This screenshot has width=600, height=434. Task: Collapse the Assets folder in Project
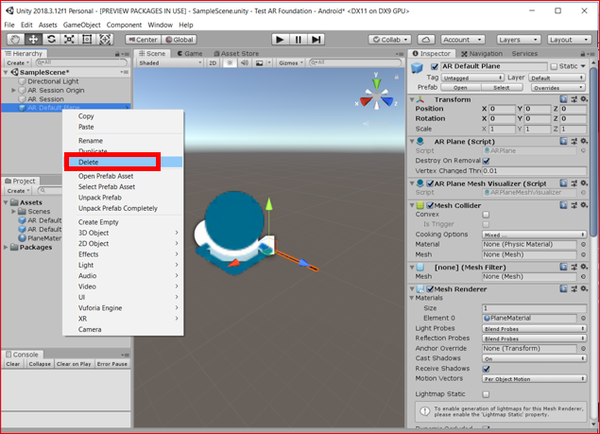(5, 202)
